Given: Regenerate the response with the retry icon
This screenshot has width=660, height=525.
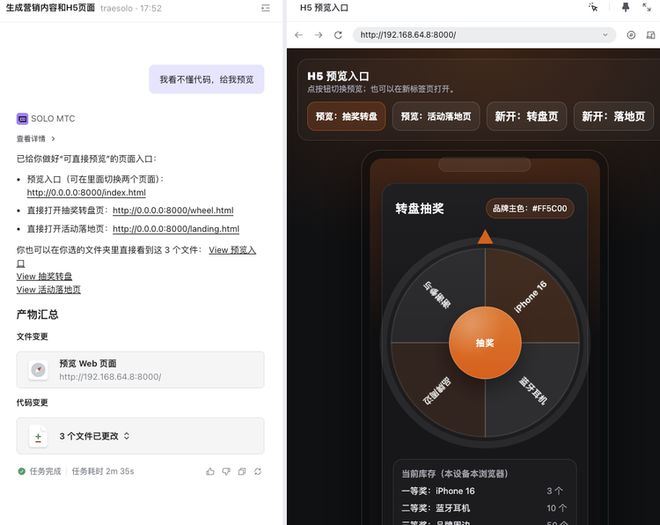Looking at the screenshot, I should pyautogui.click(x=258, y=471).
